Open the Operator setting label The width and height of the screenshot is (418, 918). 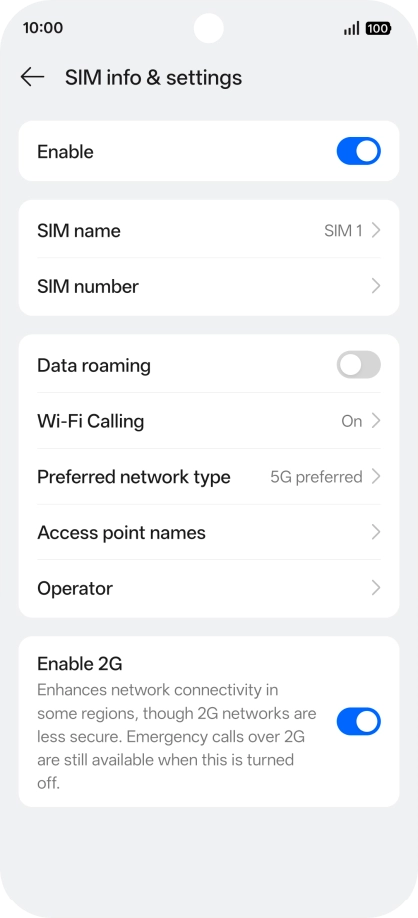75,588
